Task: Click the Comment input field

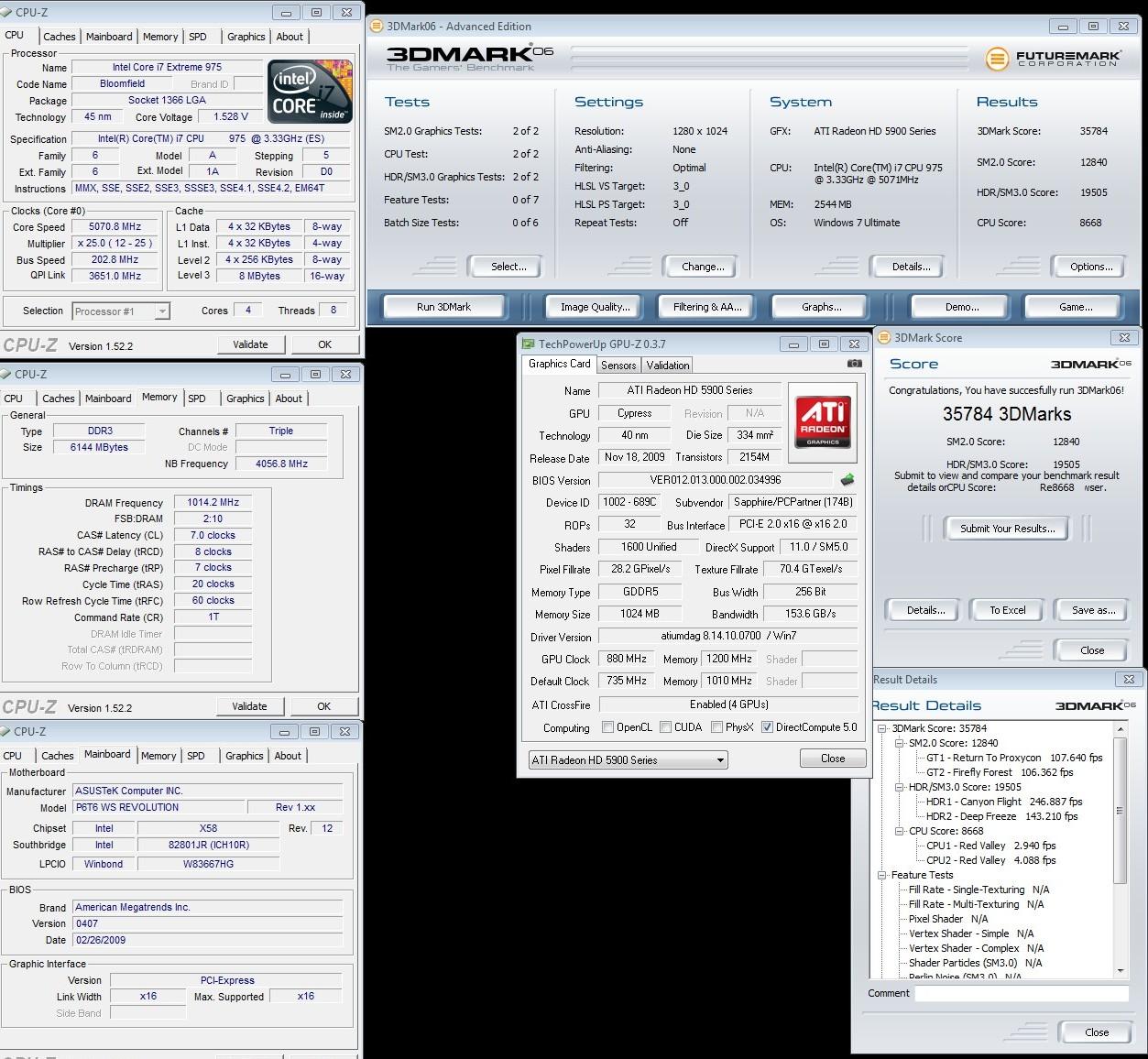Action: pyautogui.click(x=1022, y=994)
